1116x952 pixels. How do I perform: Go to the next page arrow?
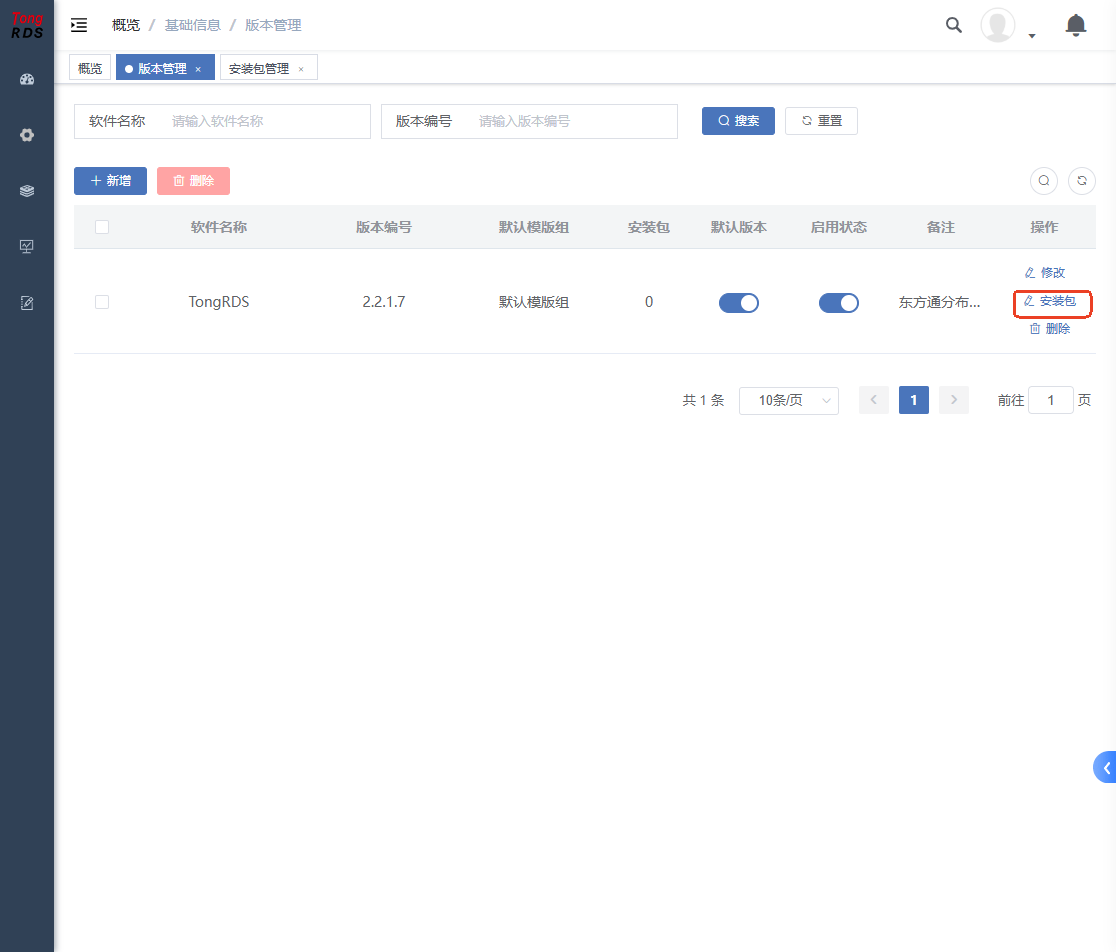point(954,400)
